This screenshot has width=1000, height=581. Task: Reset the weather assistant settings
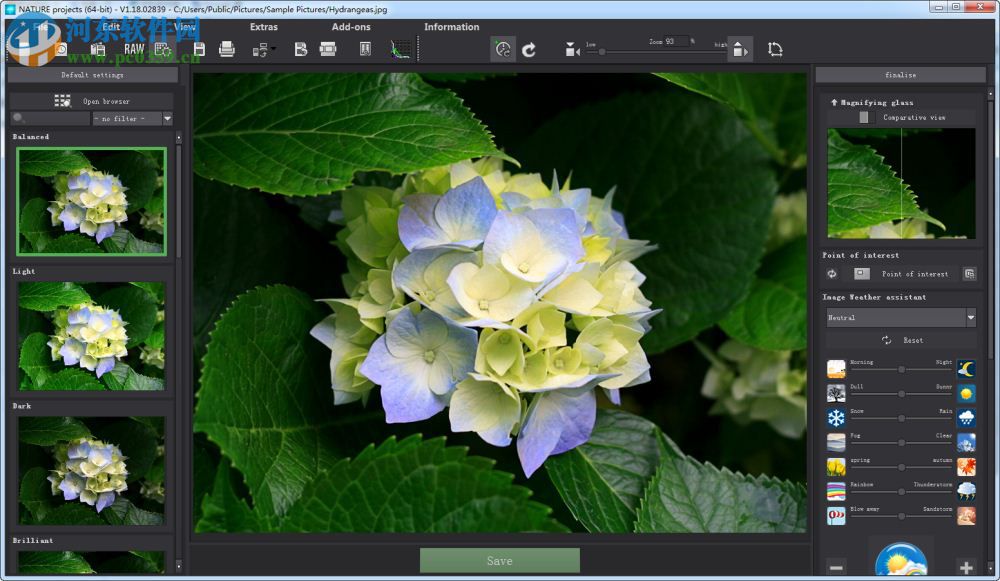click(903, 340)
